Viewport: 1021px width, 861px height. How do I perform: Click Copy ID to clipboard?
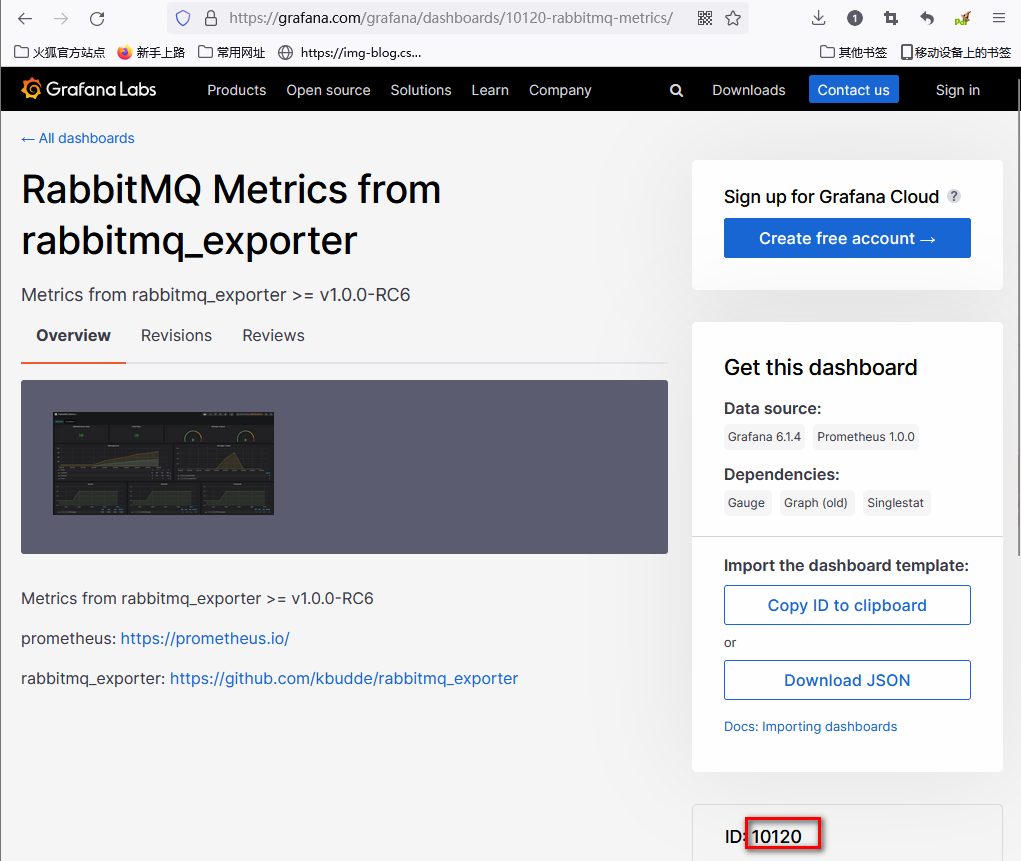pyautogui.click(x=847, y=605)
